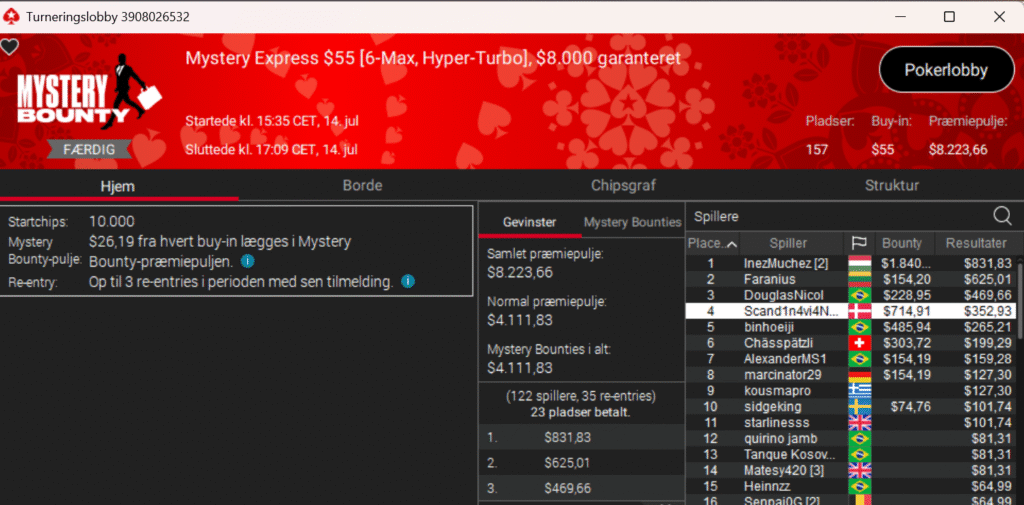
Task: Select player row InezMuchez [2]
Action: pos(850,263)
